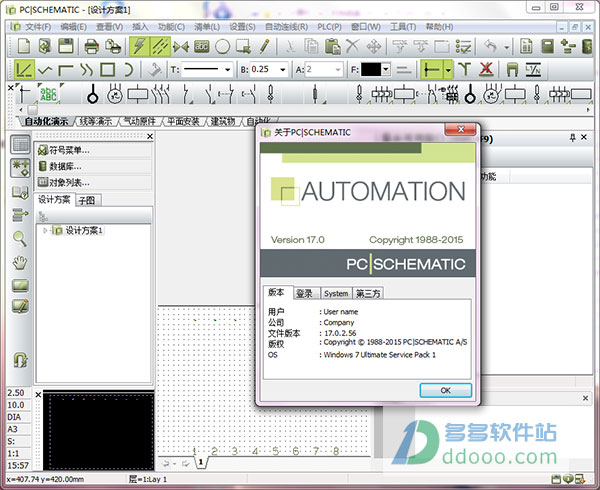Toggle the Symbols lightning tool
Screen dimensions: 600x490
139,47
